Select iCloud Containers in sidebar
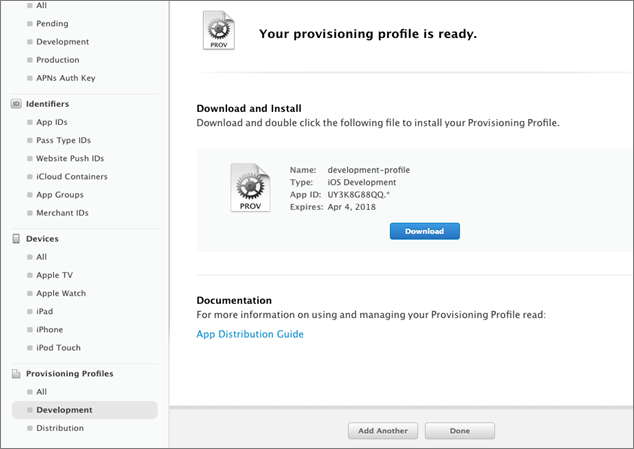 pyautogui.click(x=72, y=177)
